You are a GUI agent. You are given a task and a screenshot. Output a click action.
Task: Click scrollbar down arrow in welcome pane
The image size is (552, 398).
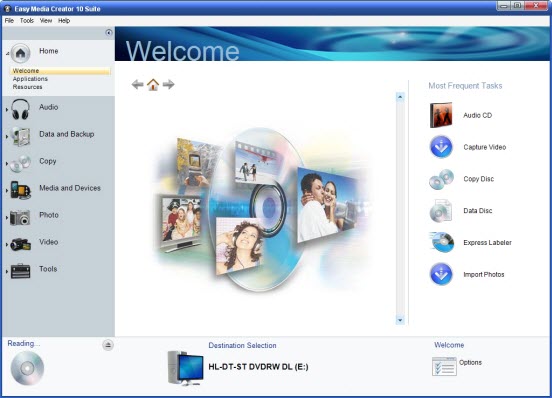(400, 320)
